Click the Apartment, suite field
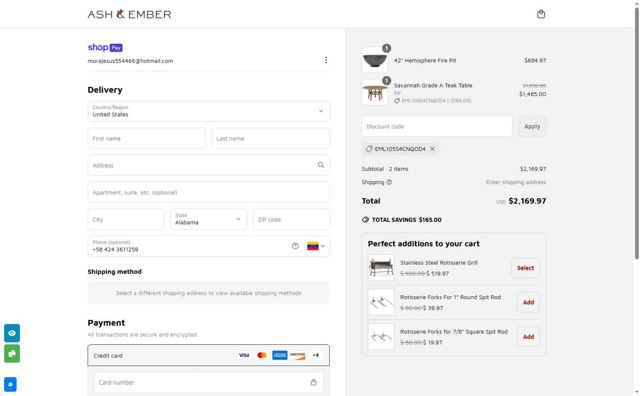The width and height of the screenshot is (640, 396). point(209,192)
